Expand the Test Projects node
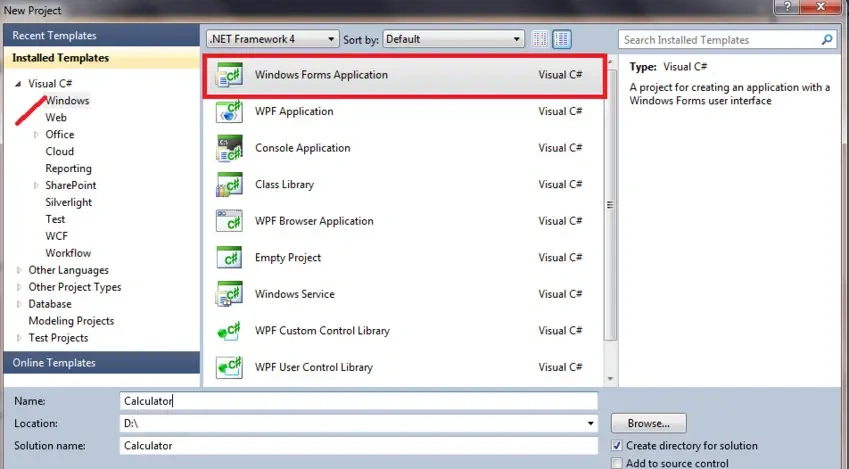 19,338
